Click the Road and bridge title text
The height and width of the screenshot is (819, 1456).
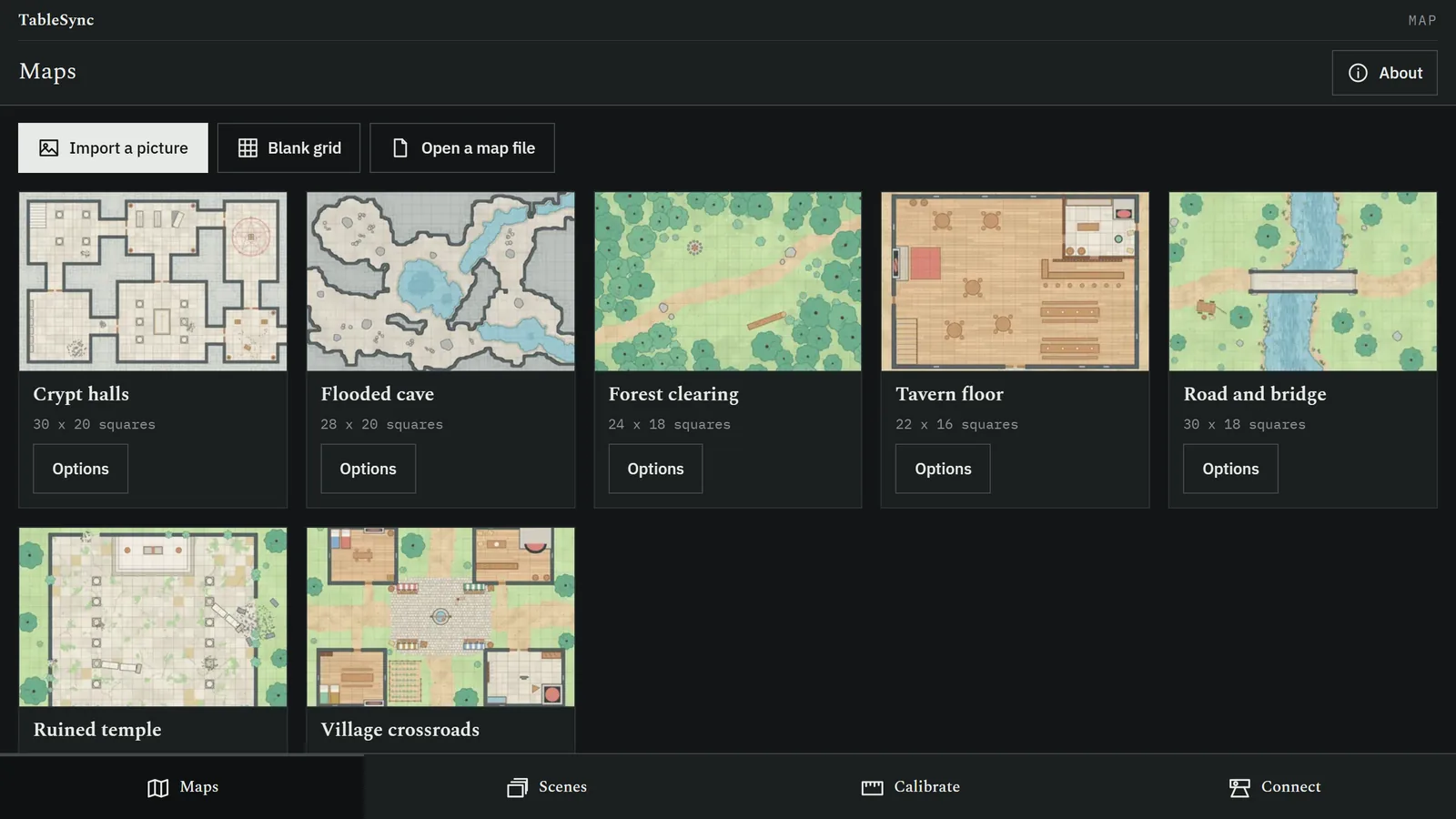tap(1255, 394)
